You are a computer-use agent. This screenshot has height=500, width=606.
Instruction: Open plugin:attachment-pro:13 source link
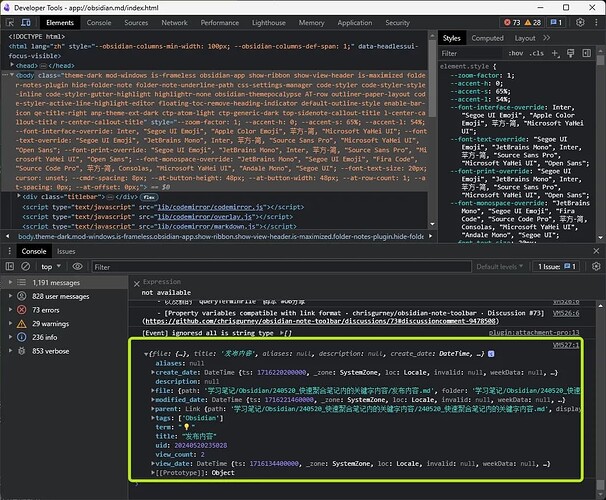(x=534, y=333)
